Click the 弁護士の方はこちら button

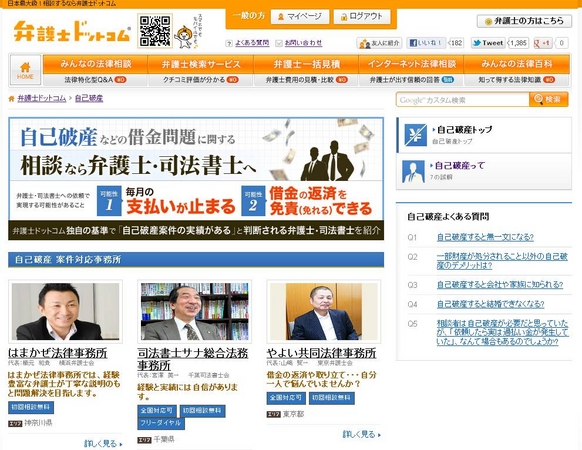(x=524, y=21)
